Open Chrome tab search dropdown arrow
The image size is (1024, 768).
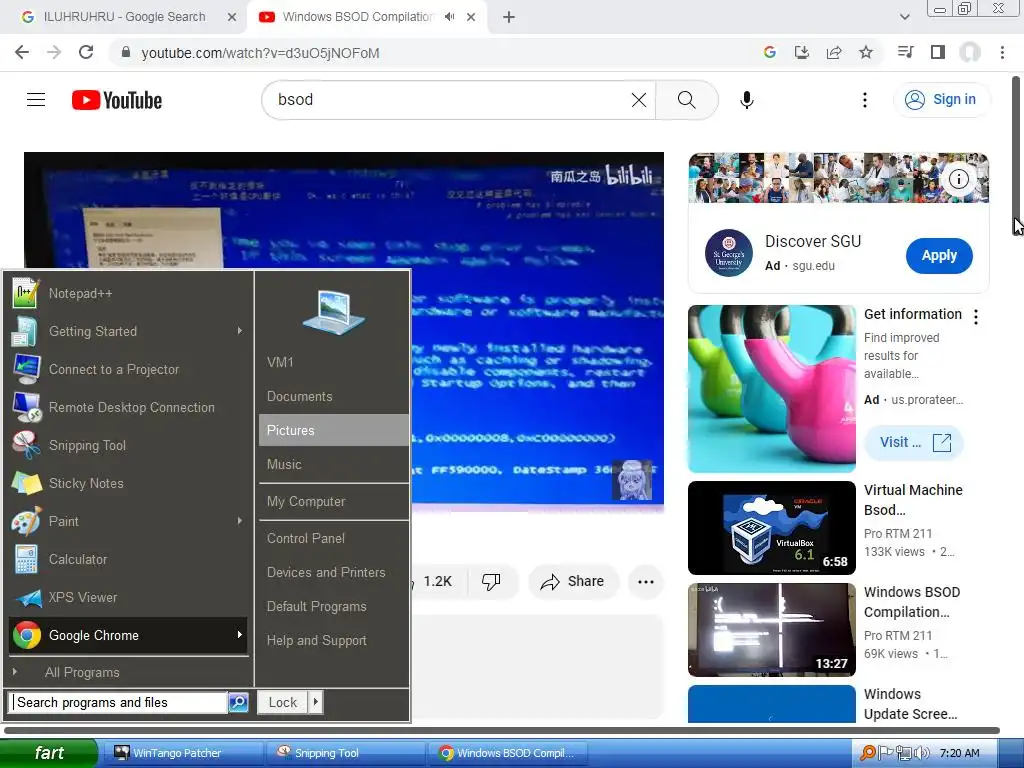tap(904, 17)
